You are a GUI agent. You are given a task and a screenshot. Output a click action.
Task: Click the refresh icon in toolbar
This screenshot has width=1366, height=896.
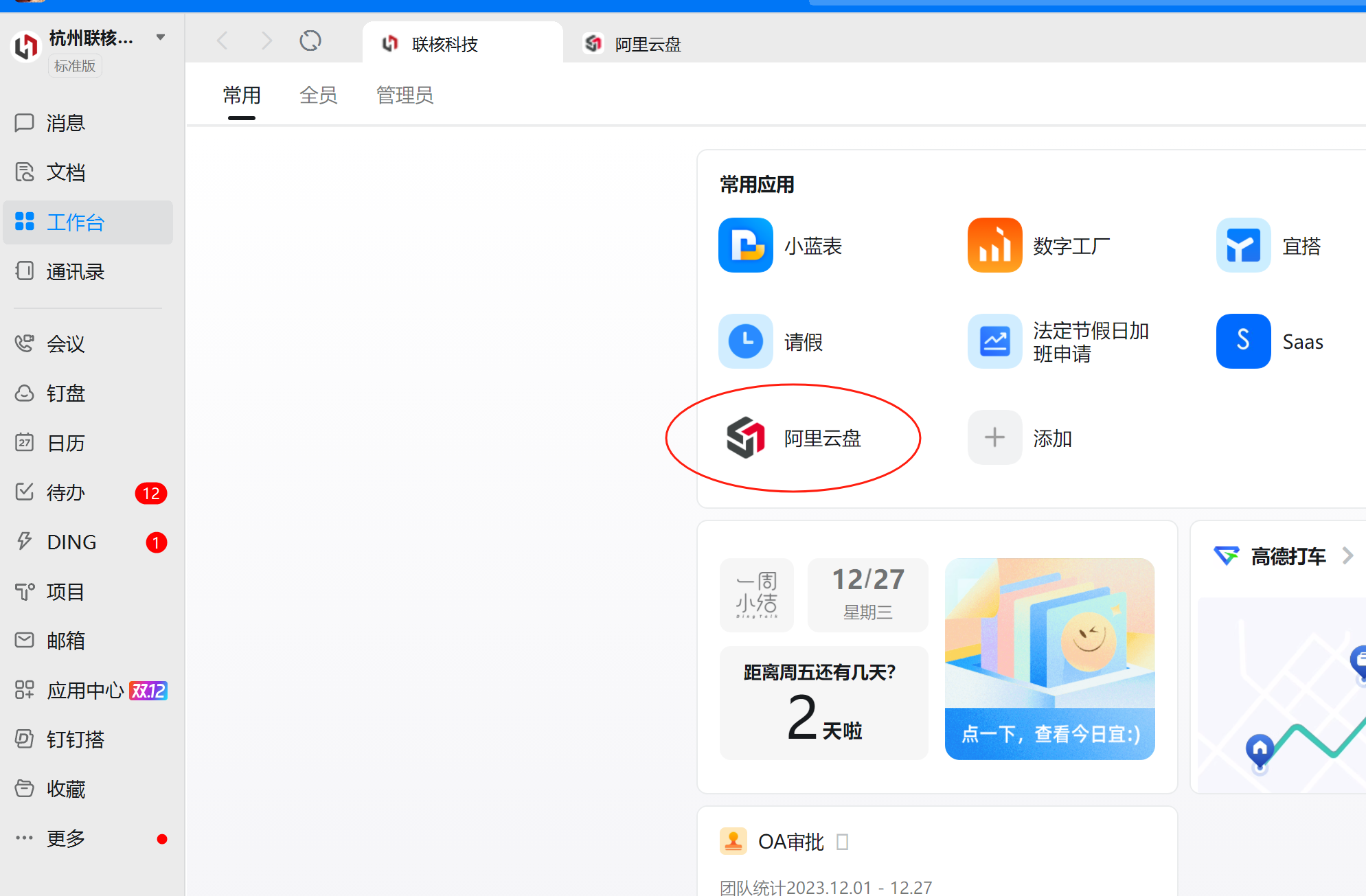click(x=310, y=41)
